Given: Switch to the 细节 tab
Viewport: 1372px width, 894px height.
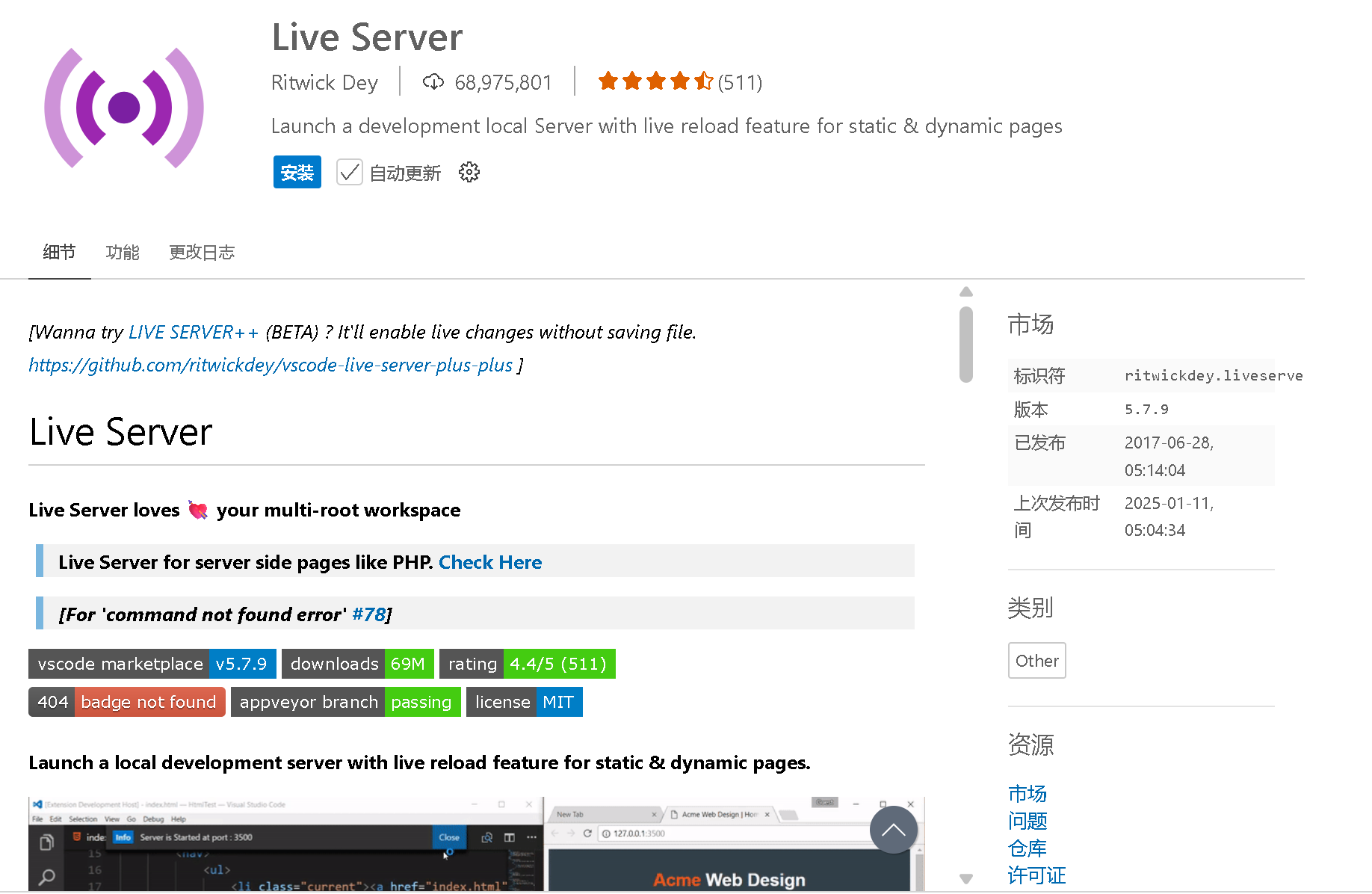Looking at the screenshot, I should (60, 253).
